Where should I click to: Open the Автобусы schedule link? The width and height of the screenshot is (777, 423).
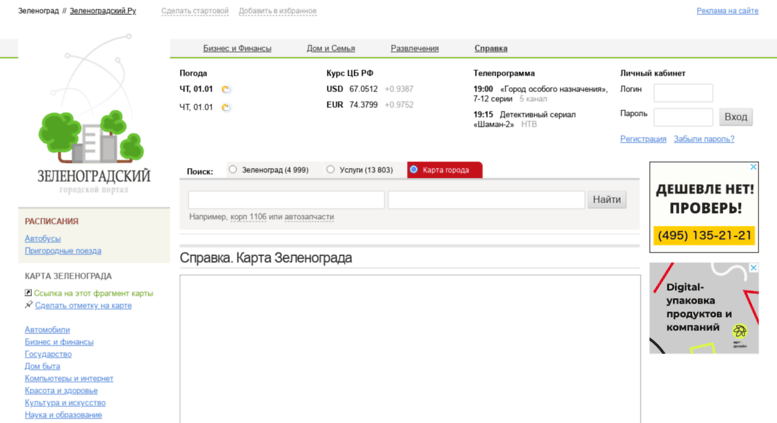click(43, 239)
